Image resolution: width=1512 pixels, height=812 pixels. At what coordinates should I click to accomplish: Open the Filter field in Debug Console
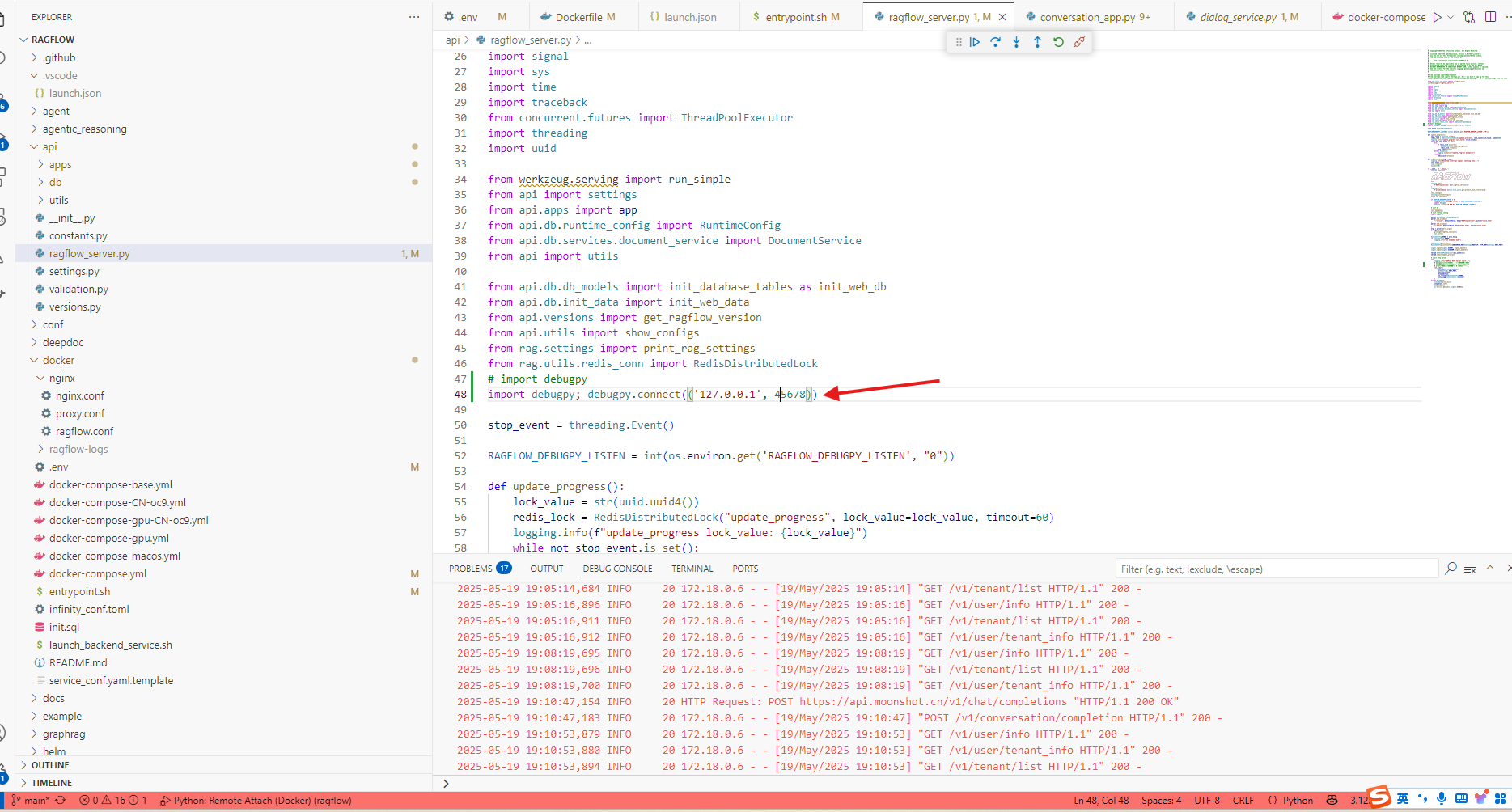point(1278,569)
